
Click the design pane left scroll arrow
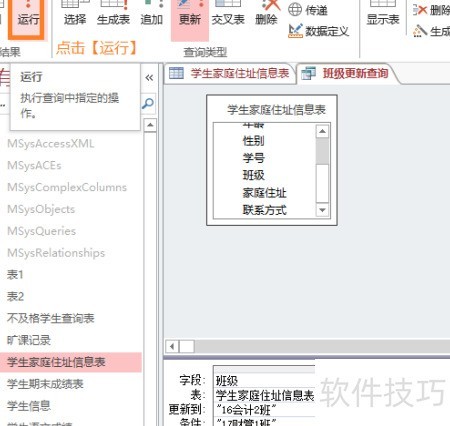(x=172, y=347)
